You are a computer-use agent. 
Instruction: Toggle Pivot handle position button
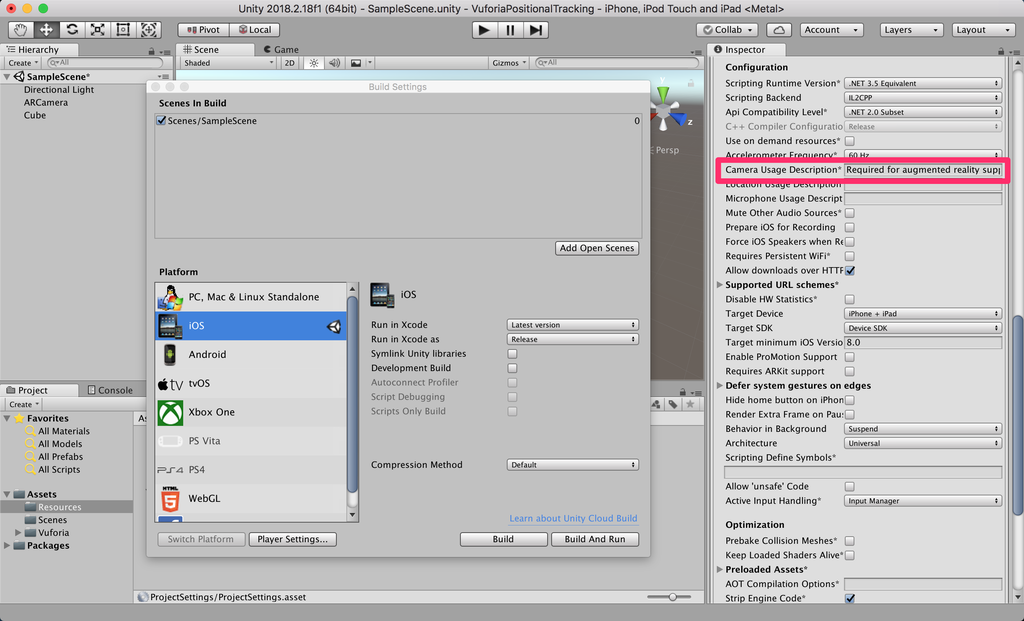[204, 29]
